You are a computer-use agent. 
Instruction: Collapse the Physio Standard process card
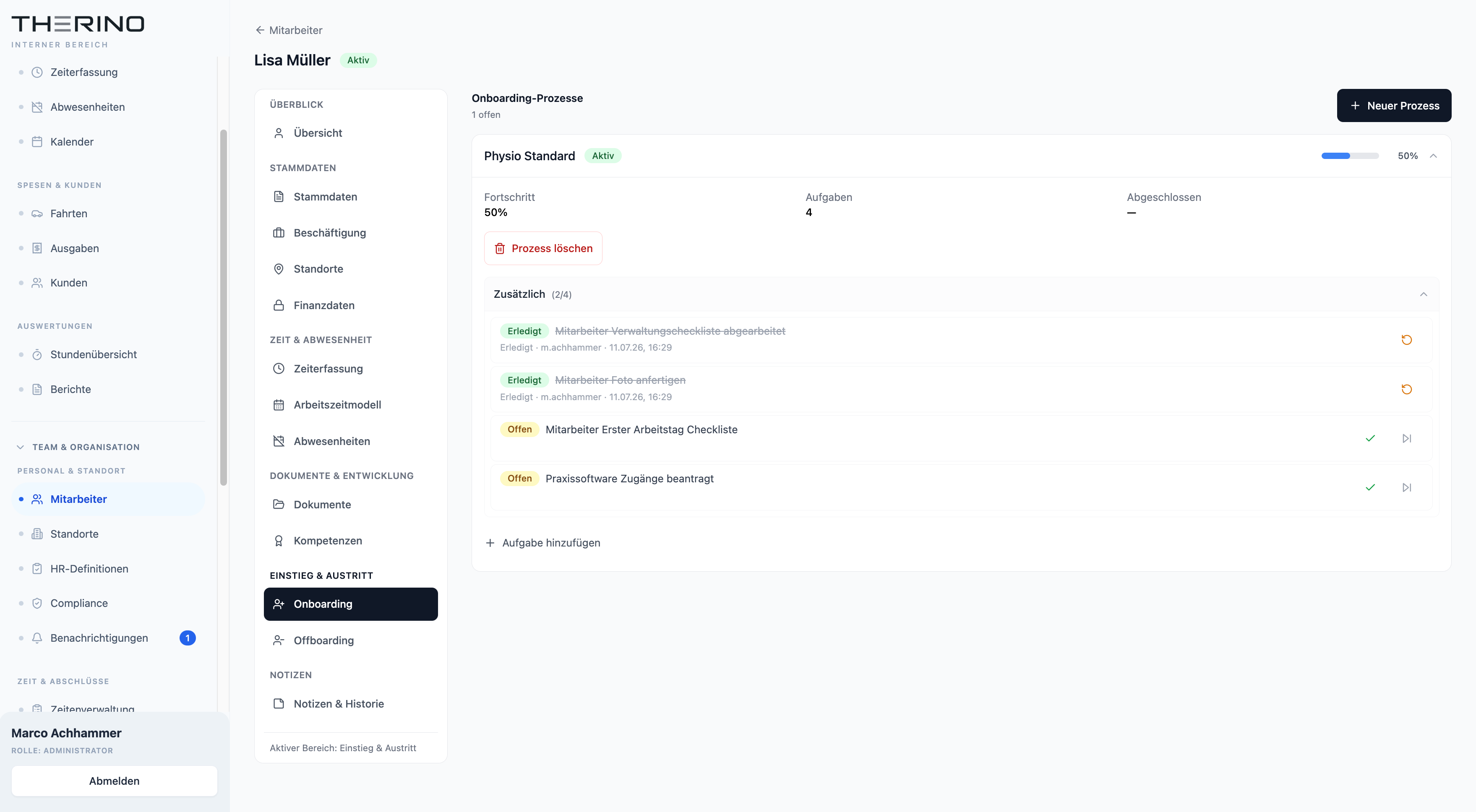(x=1433, y=156)
